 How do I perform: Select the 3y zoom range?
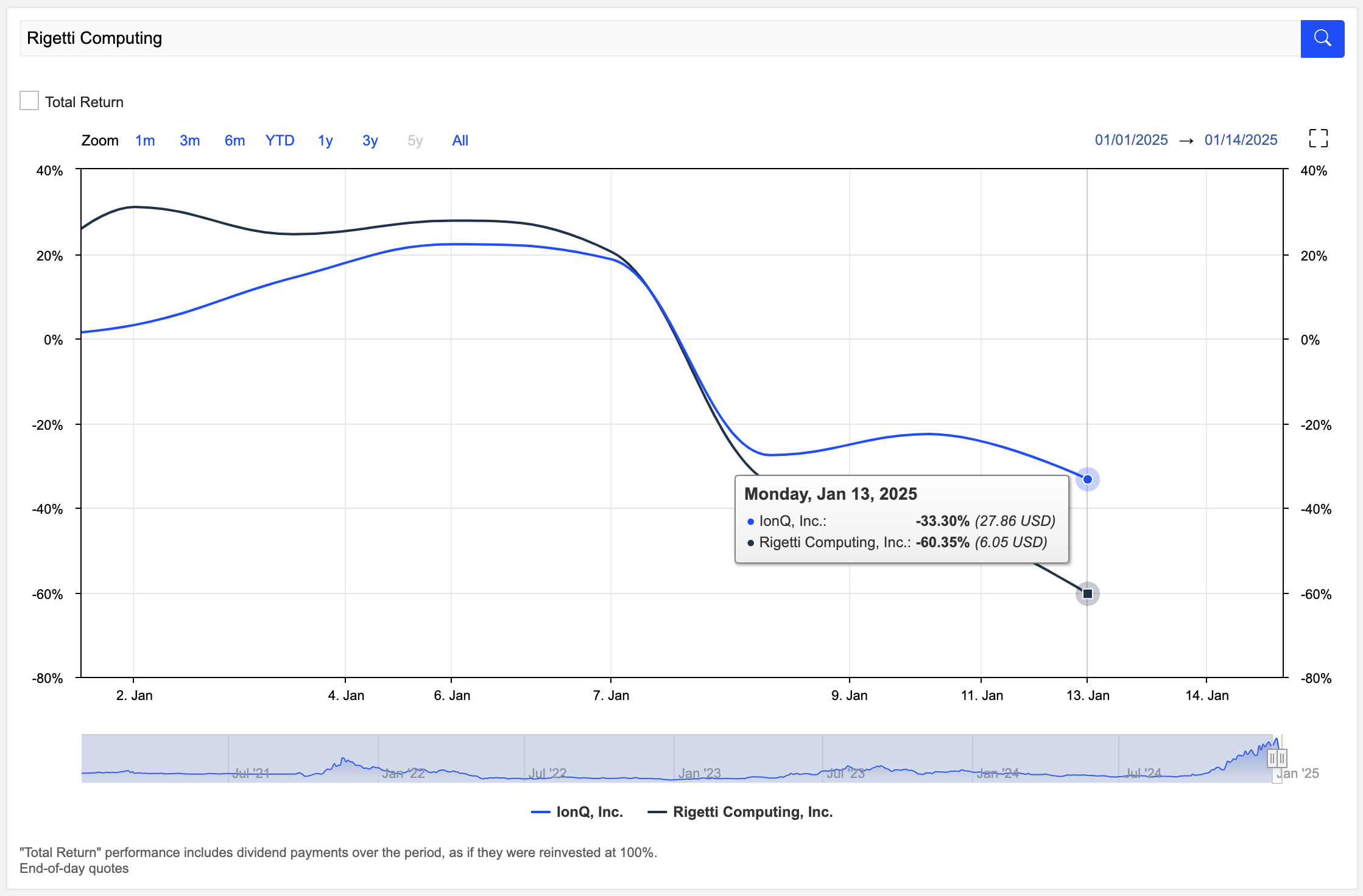[370, 141]
